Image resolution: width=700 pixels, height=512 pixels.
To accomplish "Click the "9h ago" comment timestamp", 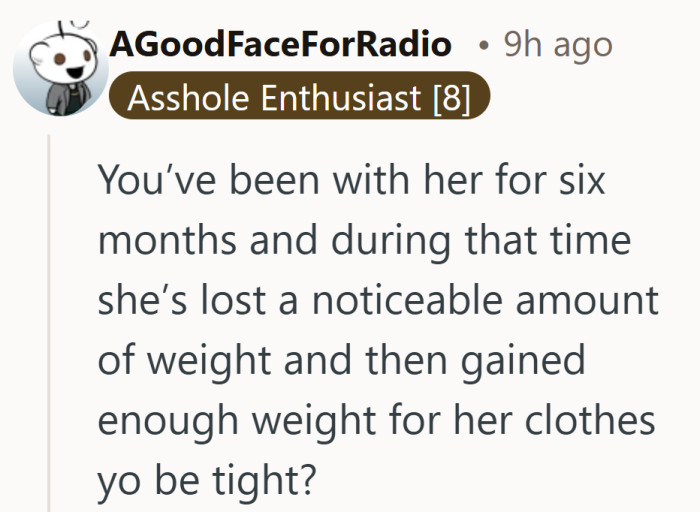I will coord(558,44).
